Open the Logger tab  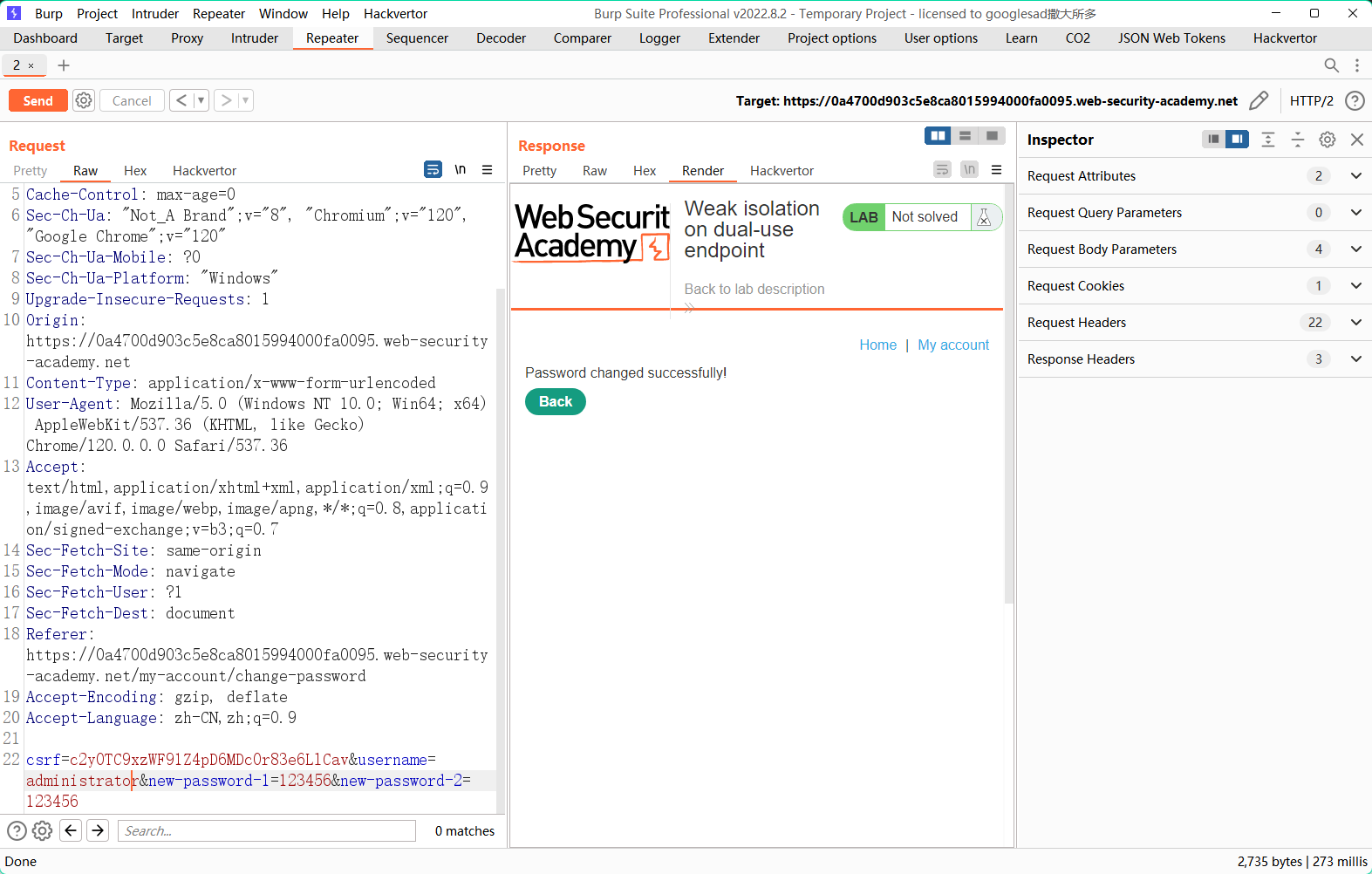[x=659, y=38]
